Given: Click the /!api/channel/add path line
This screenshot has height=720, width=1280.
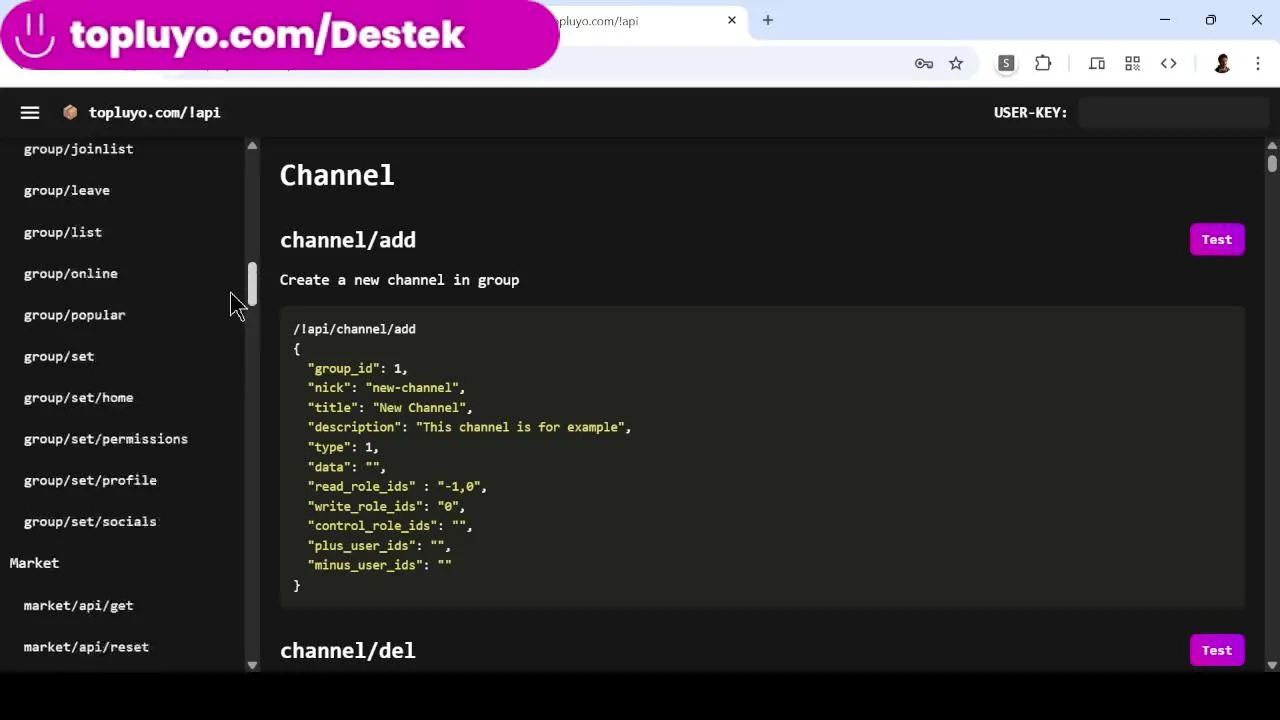Looking at the screenshot, I should pos(355,329).
